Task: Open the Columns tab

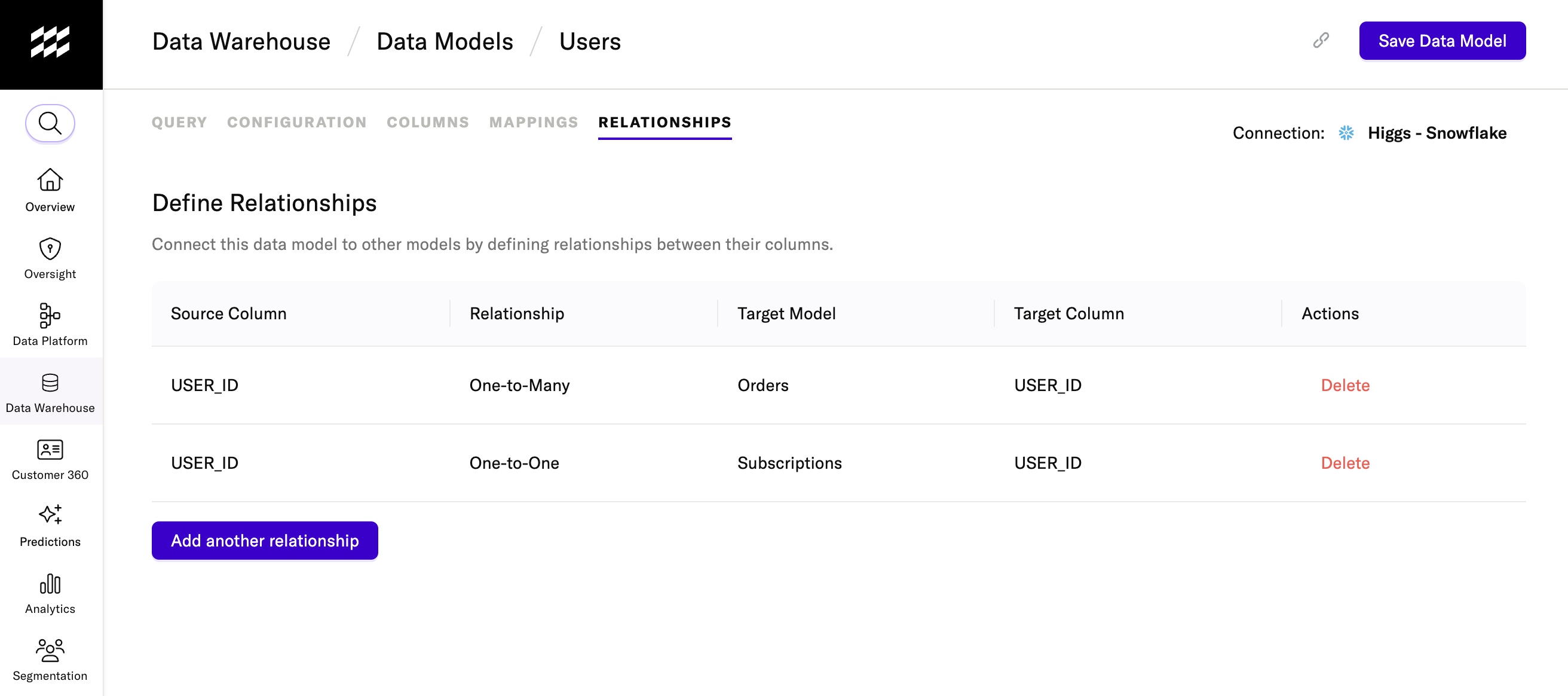Action: (427, 123)
